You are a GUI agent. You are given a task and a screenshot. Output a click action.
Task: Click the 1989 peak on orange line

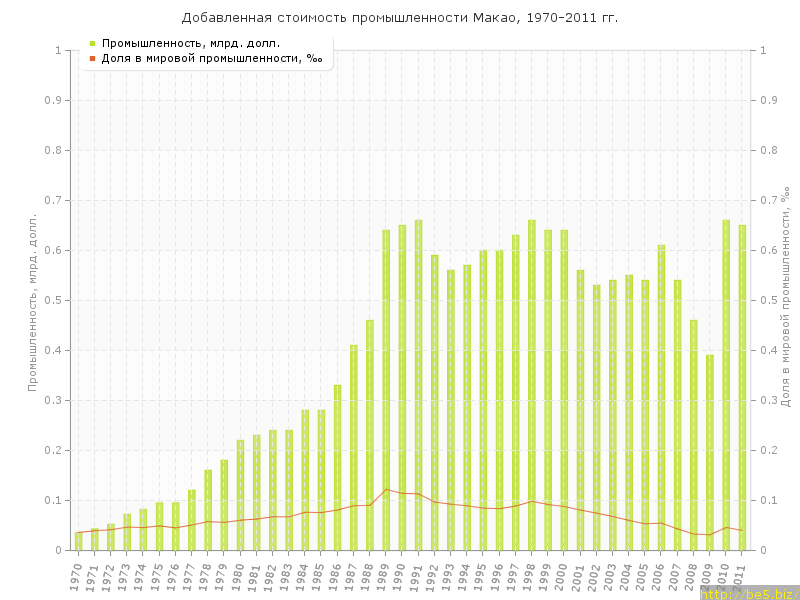click(x=386, y=489)
